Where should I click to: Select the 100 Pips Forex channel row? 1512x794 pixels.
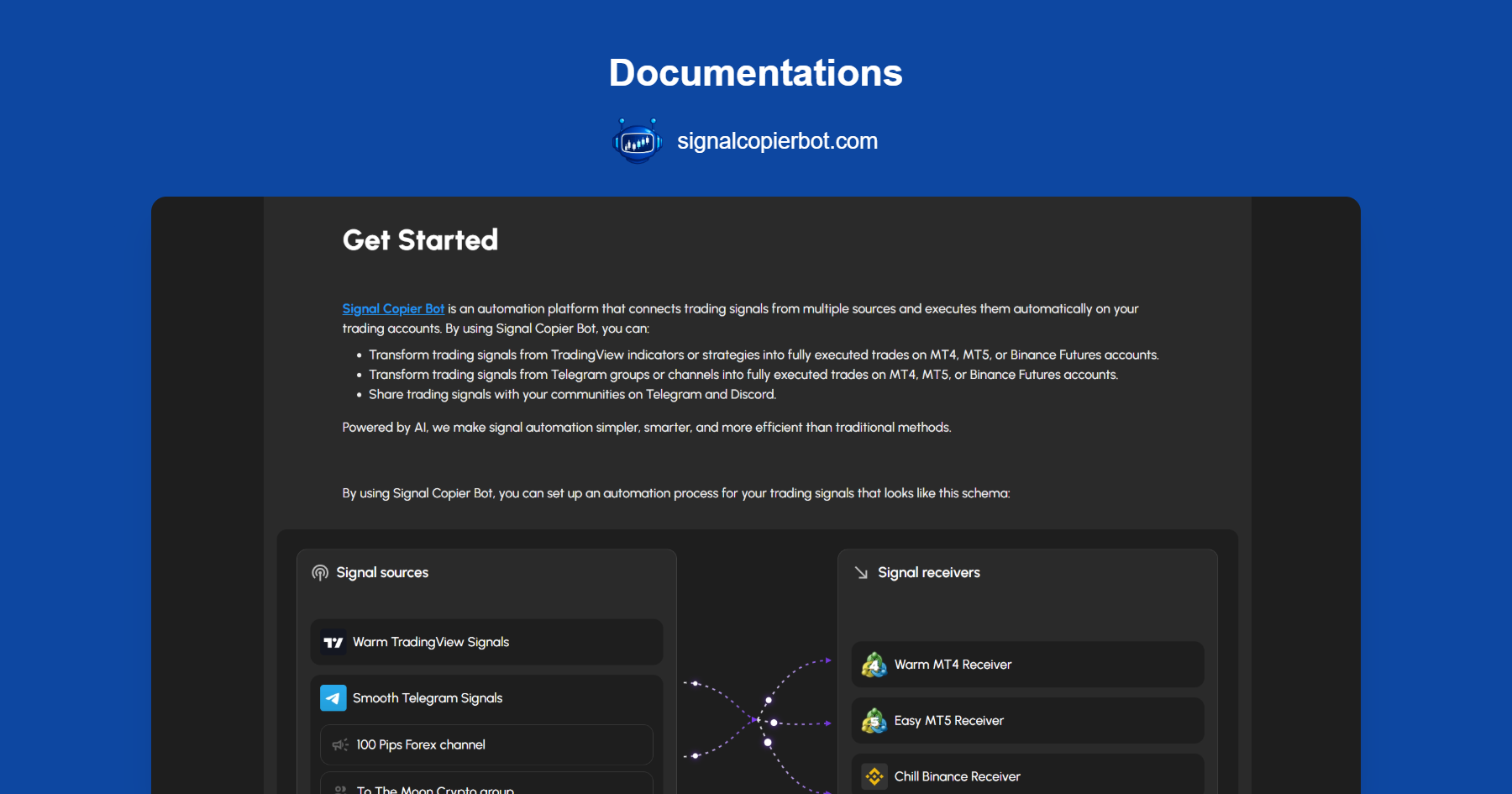pos(486,745)
